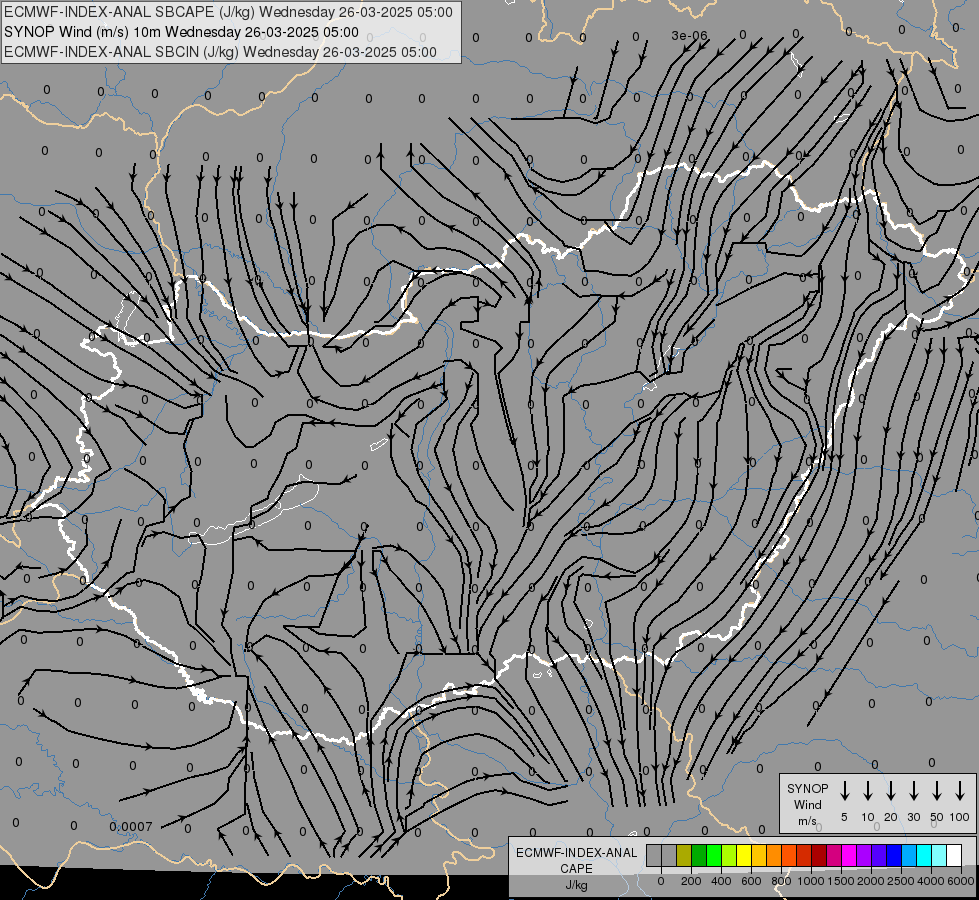
Task: Click the 10 m/s wind arrow in legend
Action: tap(868, 791)
